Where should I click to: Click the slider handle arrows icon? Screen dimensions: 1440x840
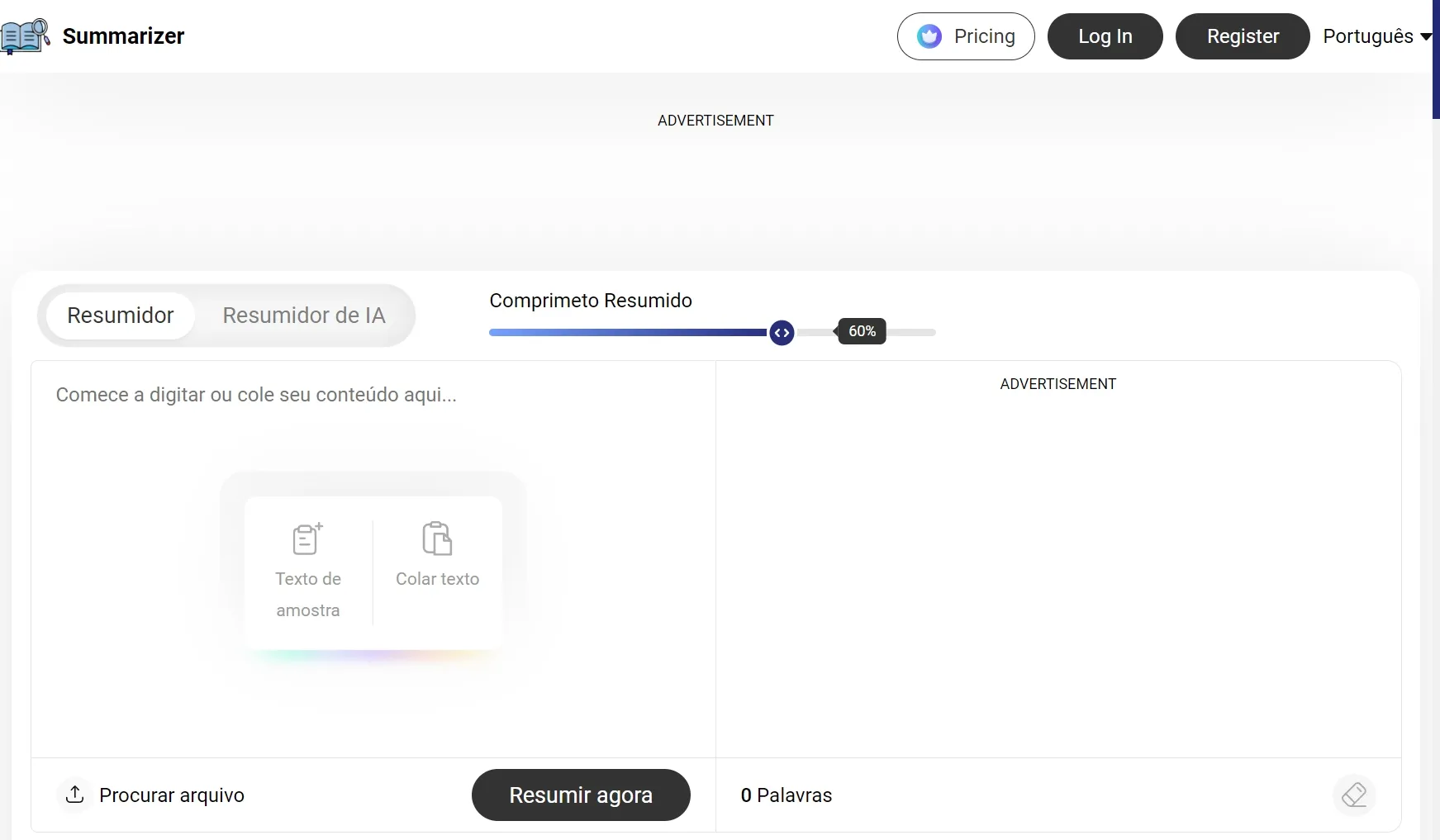coord(783,332)
